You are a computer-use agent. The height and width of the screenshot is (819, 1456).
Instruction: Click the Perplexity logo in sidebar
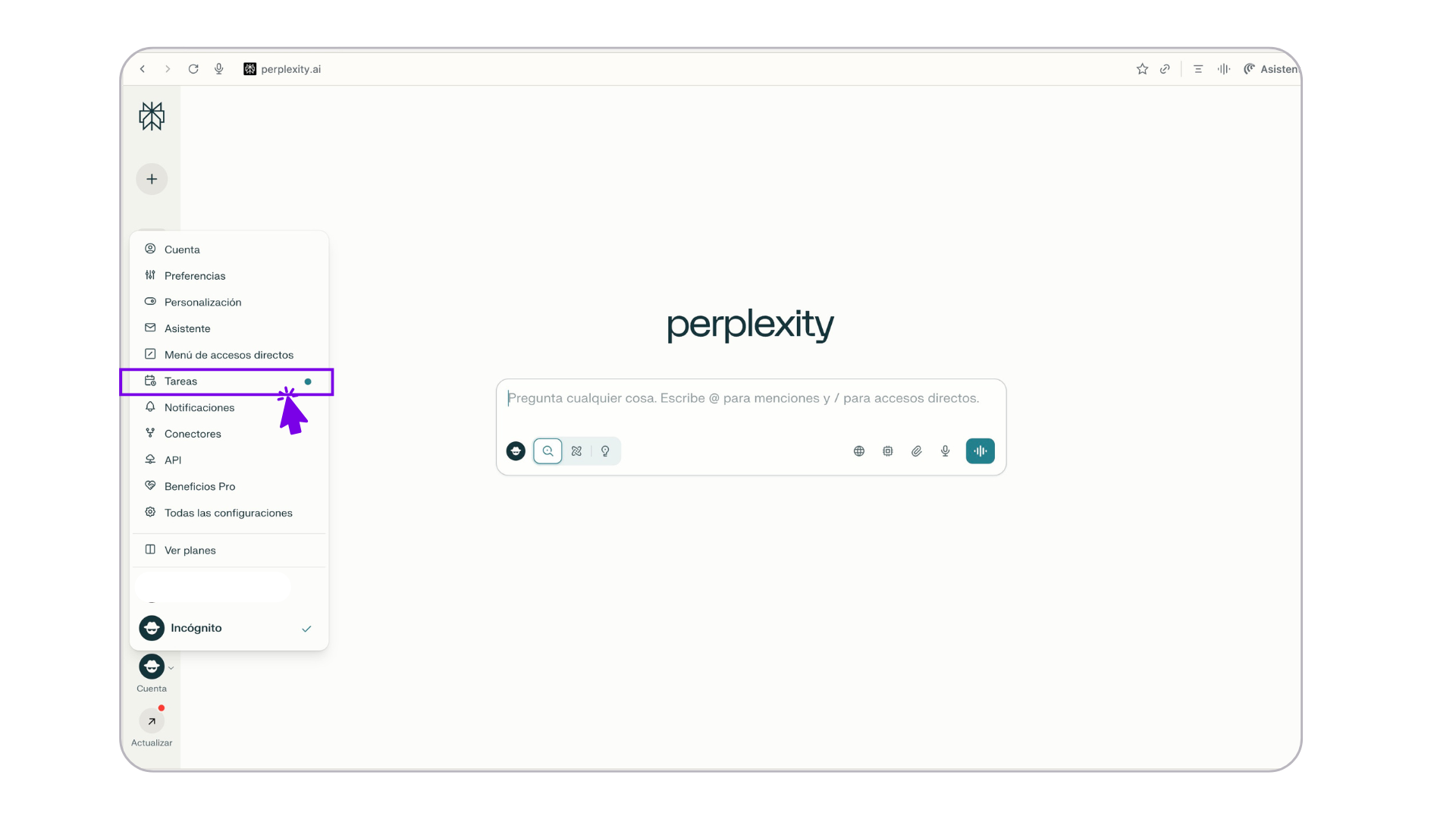pyautogui.click(x=152, y=116)
